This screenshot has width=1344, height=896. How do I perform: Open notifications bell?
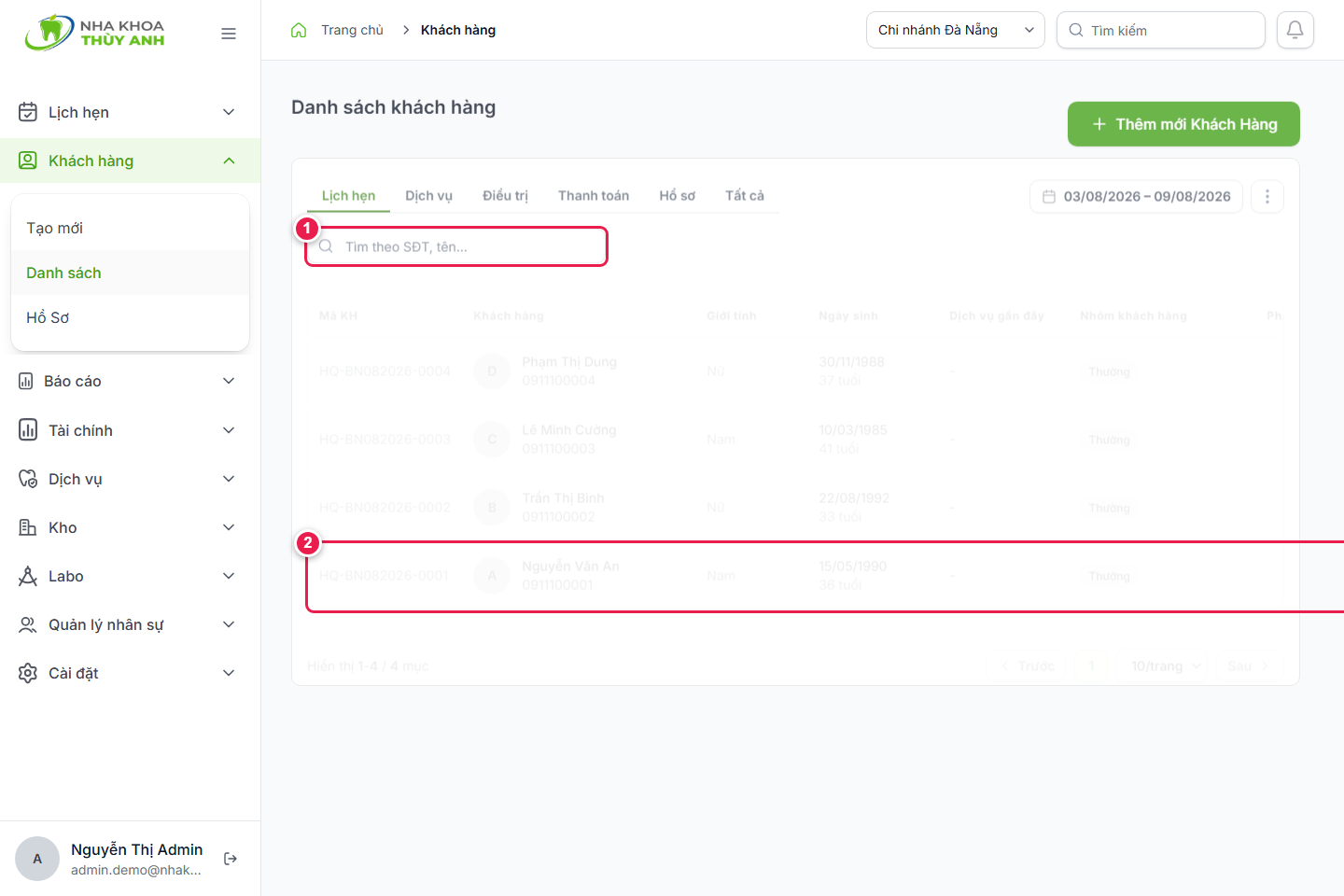click(x=1295, y=30)
